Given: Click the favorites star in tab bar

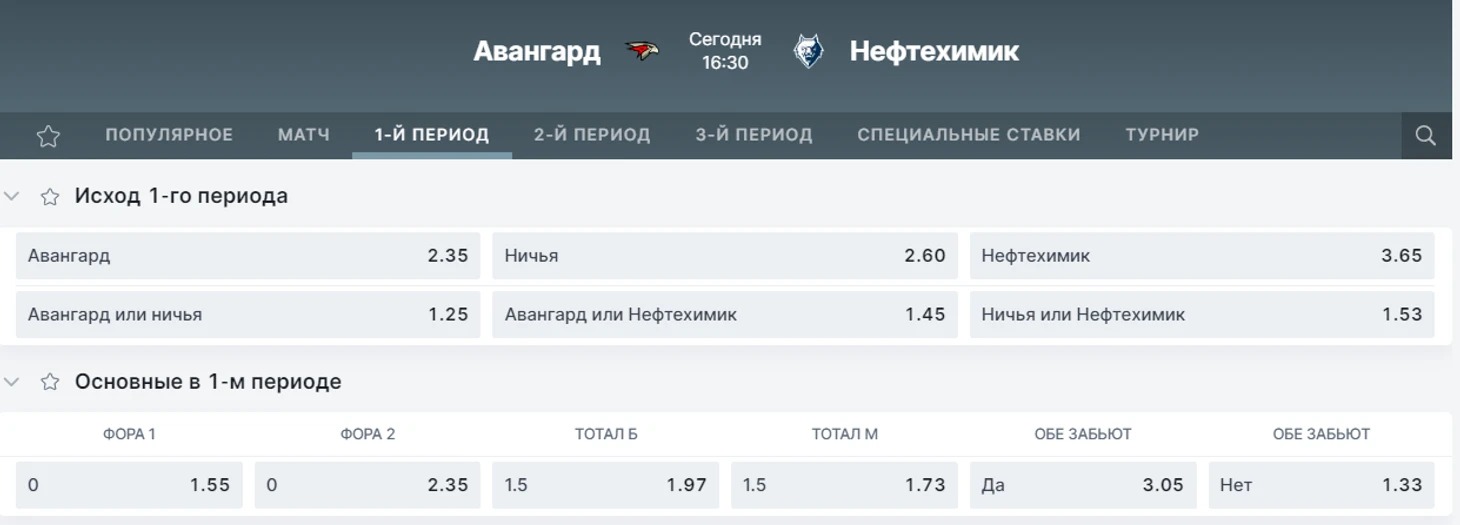Looking at the screenshot, I should pos(48,136).
